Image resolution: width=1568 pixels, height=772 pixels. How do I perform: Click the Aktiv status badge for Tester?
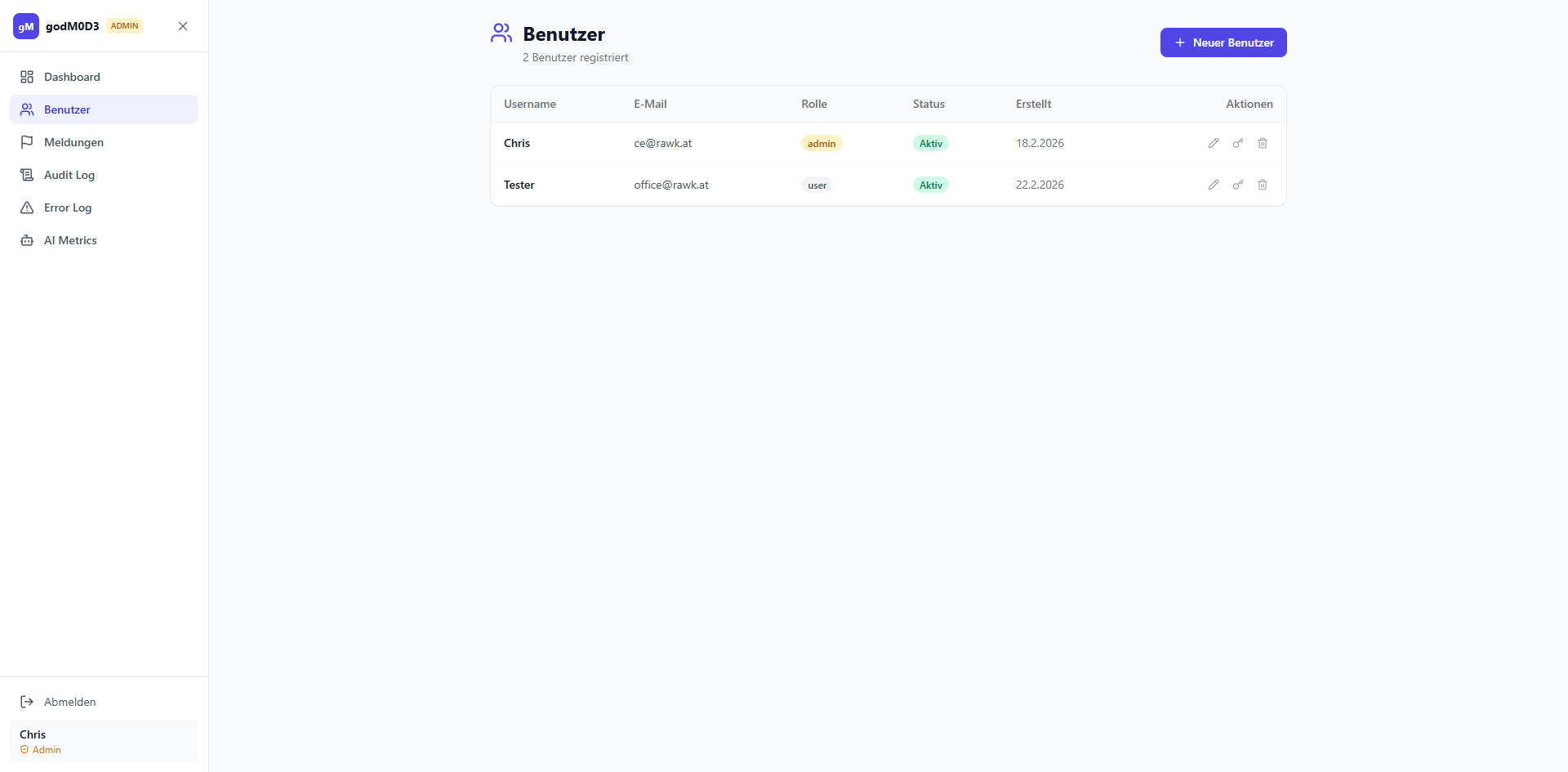coord(931,185)
